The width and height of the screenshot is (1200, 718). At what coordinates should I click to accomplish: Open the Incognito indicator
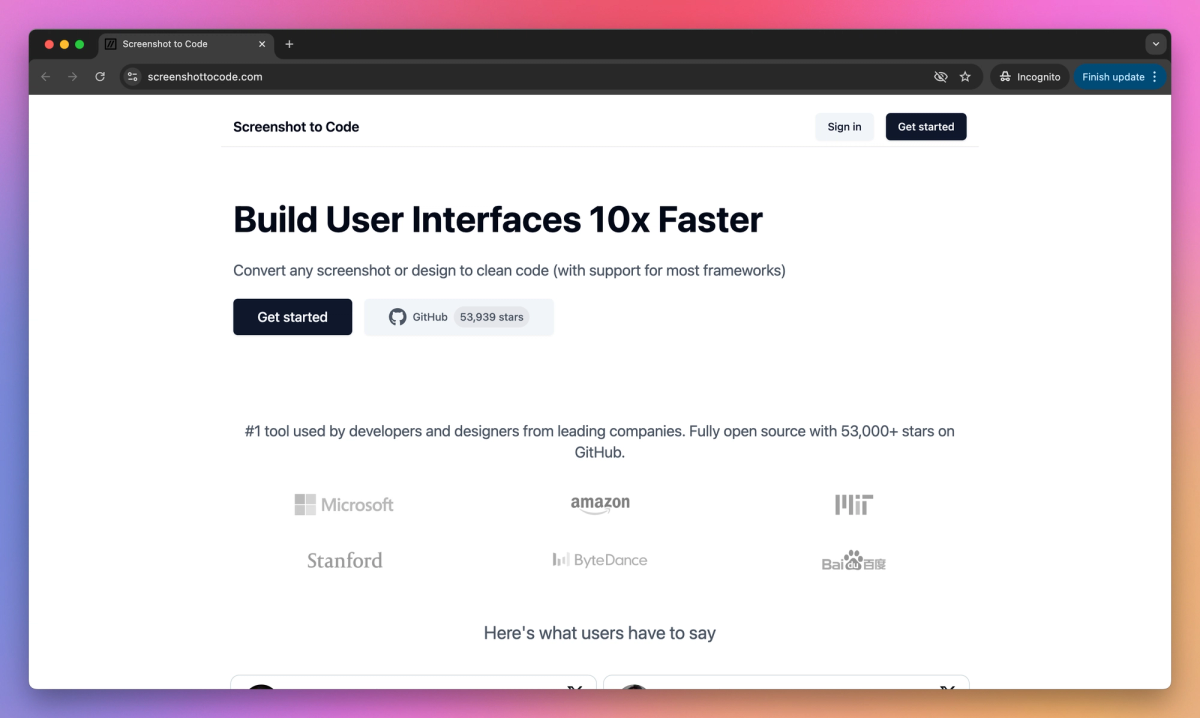click(x=1029, y=77)
